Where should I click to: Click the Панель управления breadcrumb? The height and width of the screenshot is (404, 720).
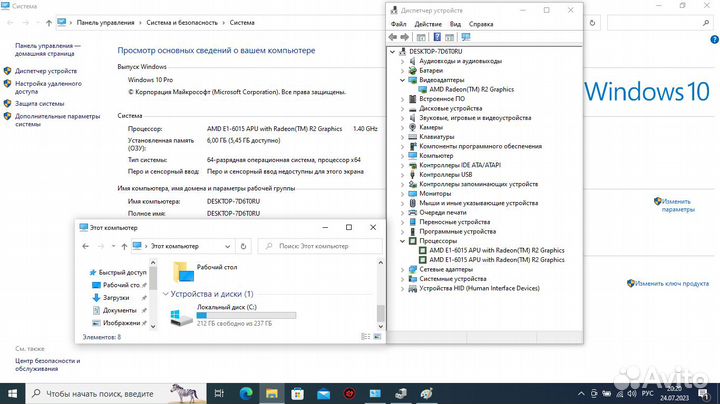tap(106, 22)
